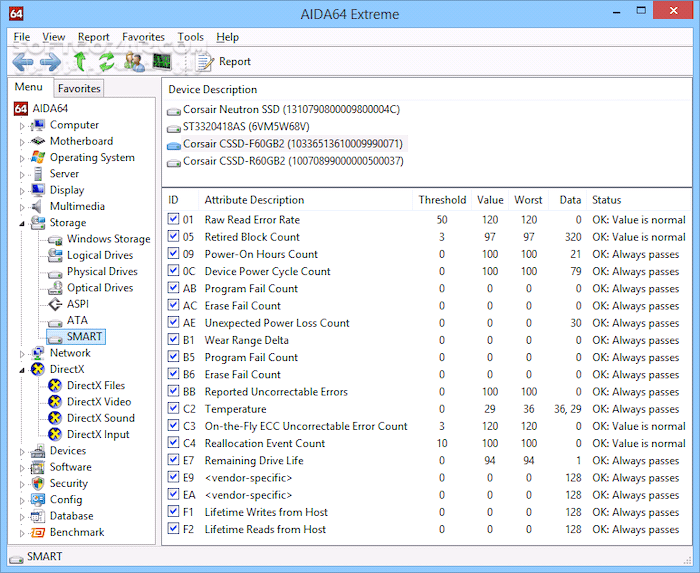Go up one level with green arrow
Viewport: 700px width, 573px height.
tap(80, 62)
